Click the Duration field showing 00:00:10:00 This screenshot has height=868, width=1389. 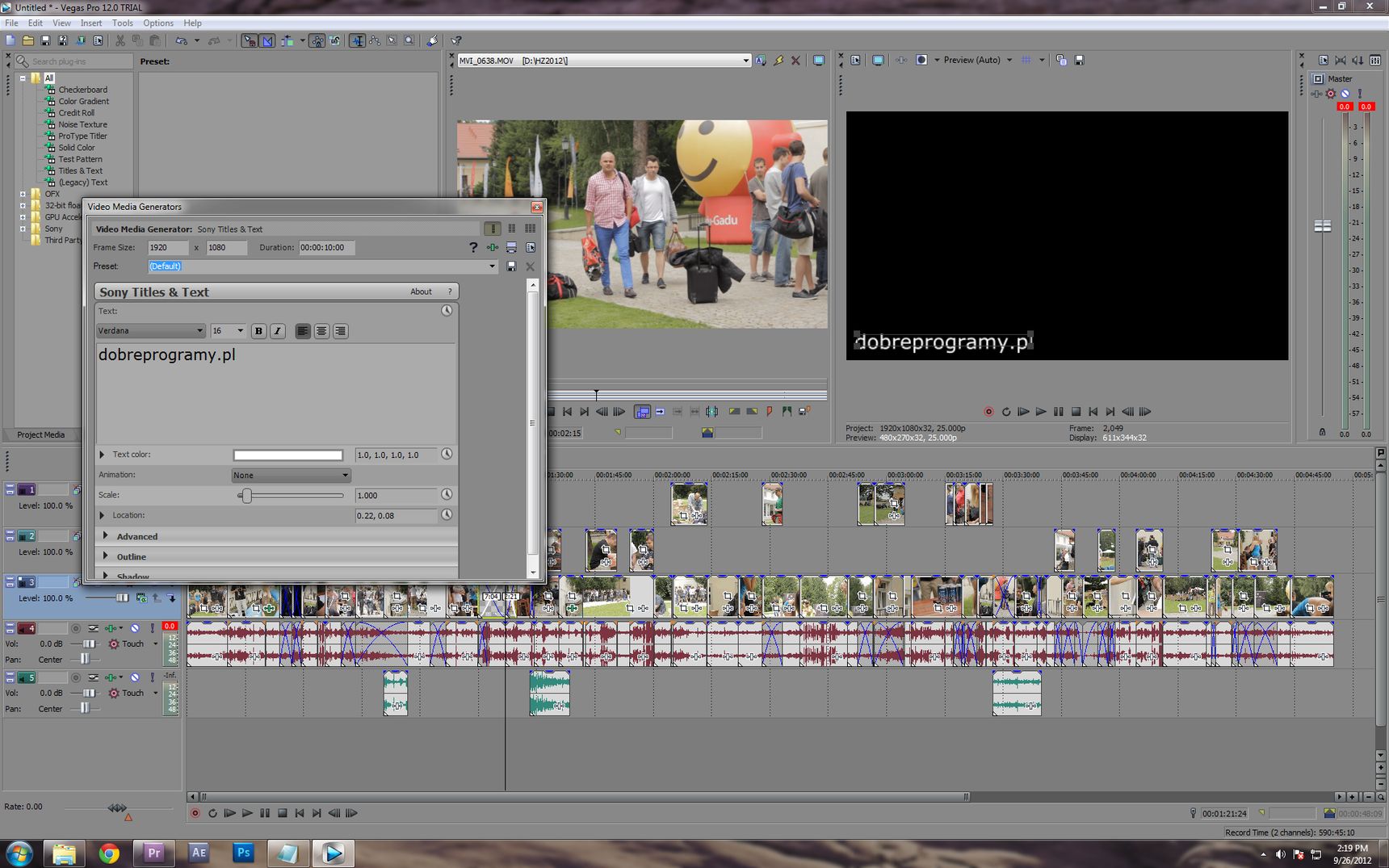point(325,248)
